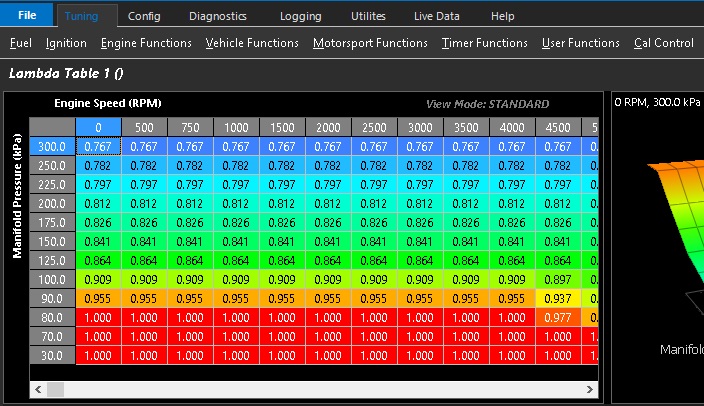
Task: Click cell 0.937 at 4500 RPM, 90.0 kPa
Action: click(558, 299)
